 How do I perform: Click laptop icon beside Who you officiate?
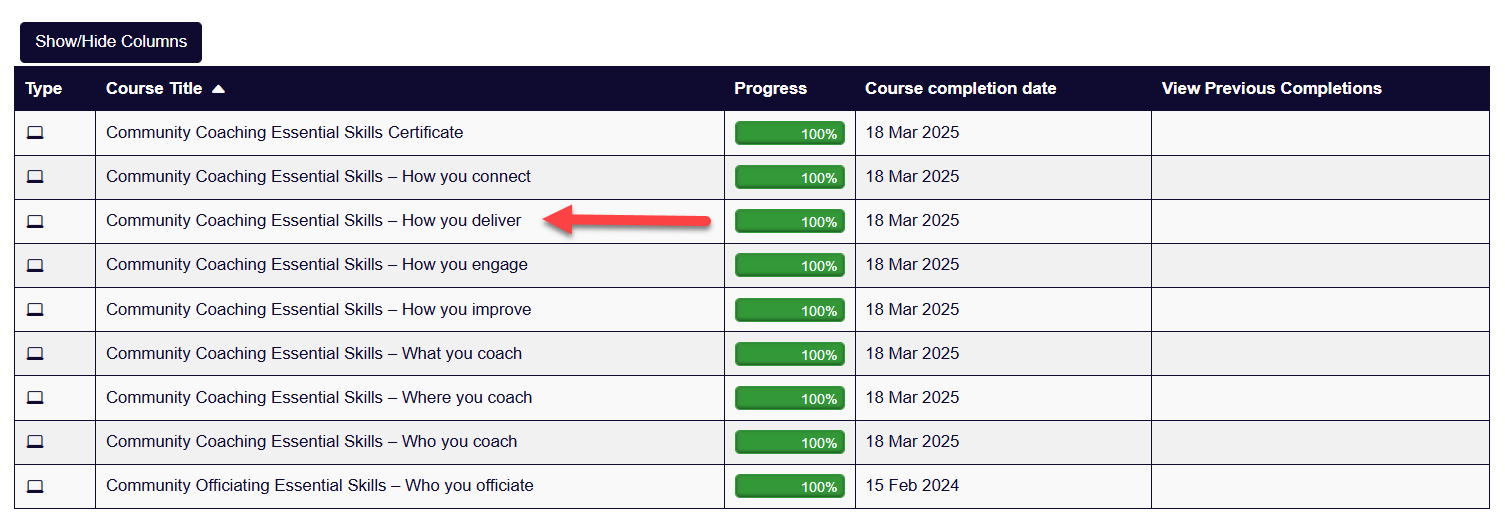[35, 486]
